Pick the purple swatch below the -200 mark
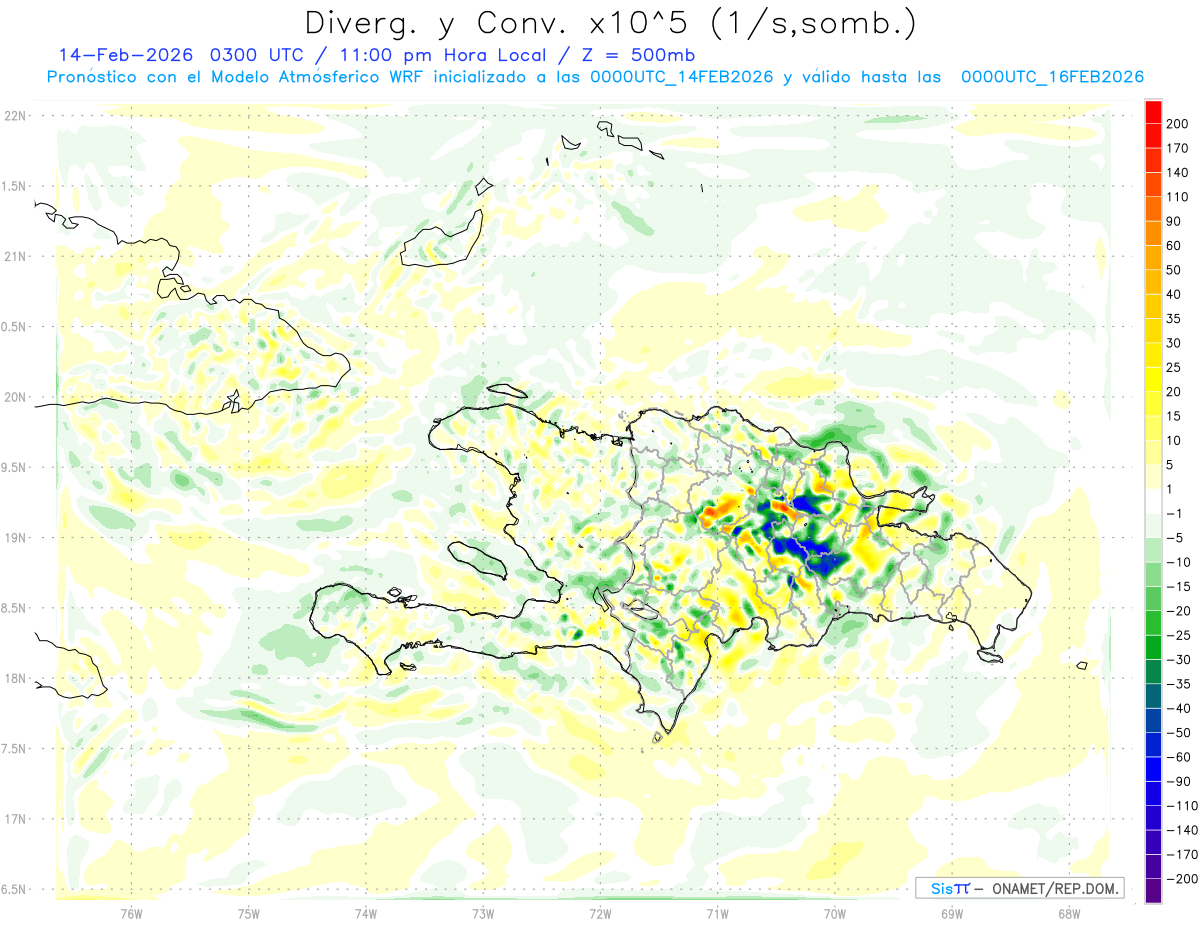The height and width of the screenshot is (927, 1200). [1153, 891]
